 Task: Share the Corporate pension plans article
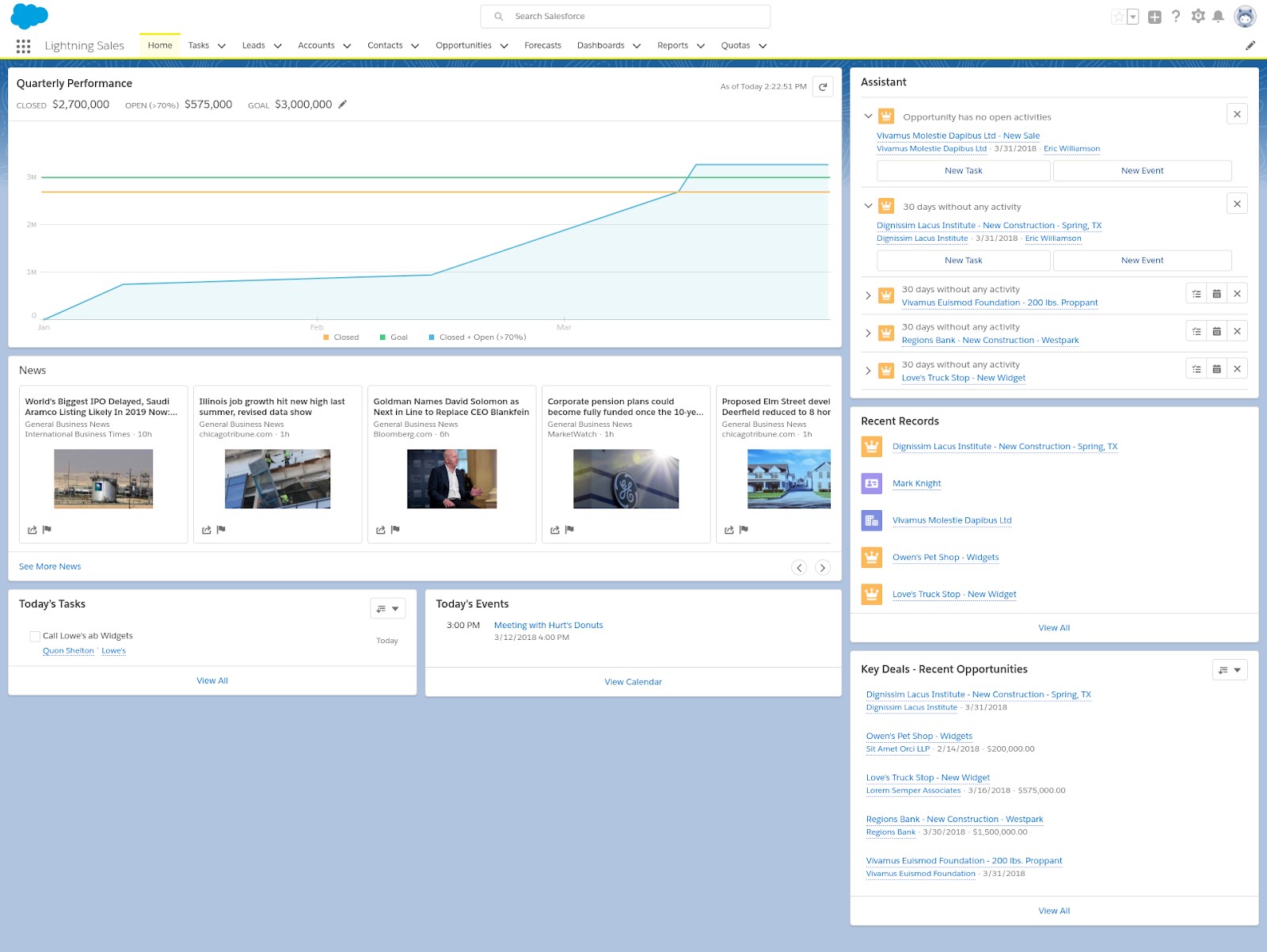pyautogui.click(x=555, y=530)
